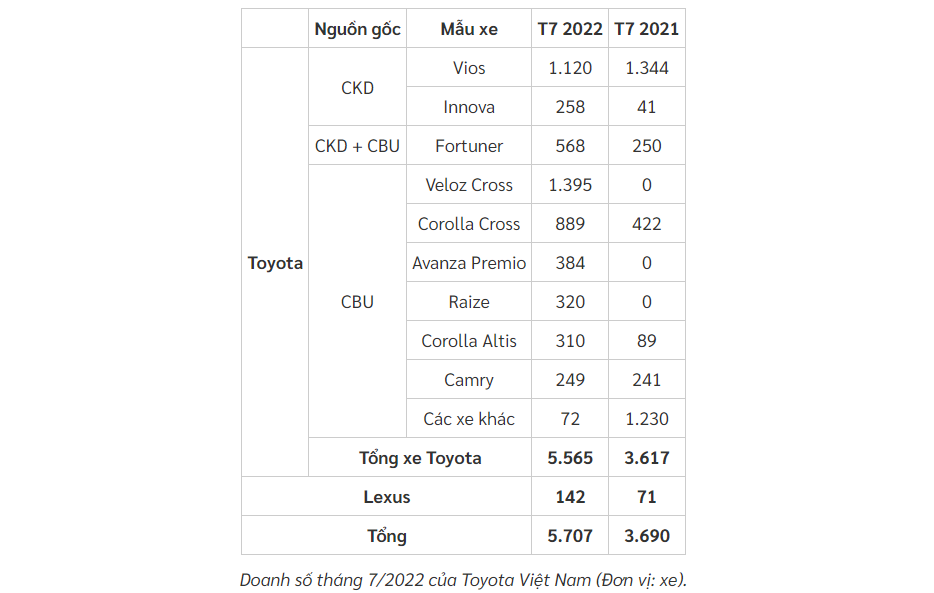Click the "Innova" model cell
The height and width of the screenshot is (593, 934).
469,107
